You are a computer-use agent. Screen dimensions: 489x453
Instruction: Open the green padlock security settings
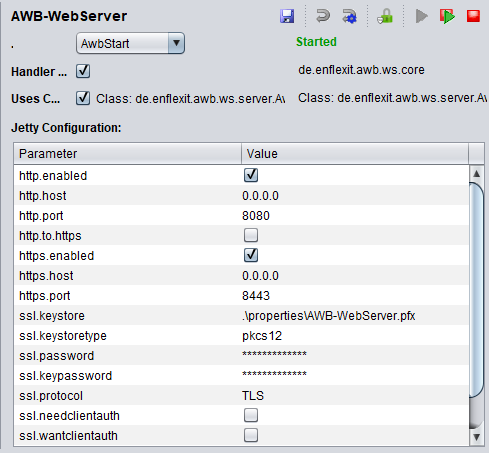(x=385, y=16)
